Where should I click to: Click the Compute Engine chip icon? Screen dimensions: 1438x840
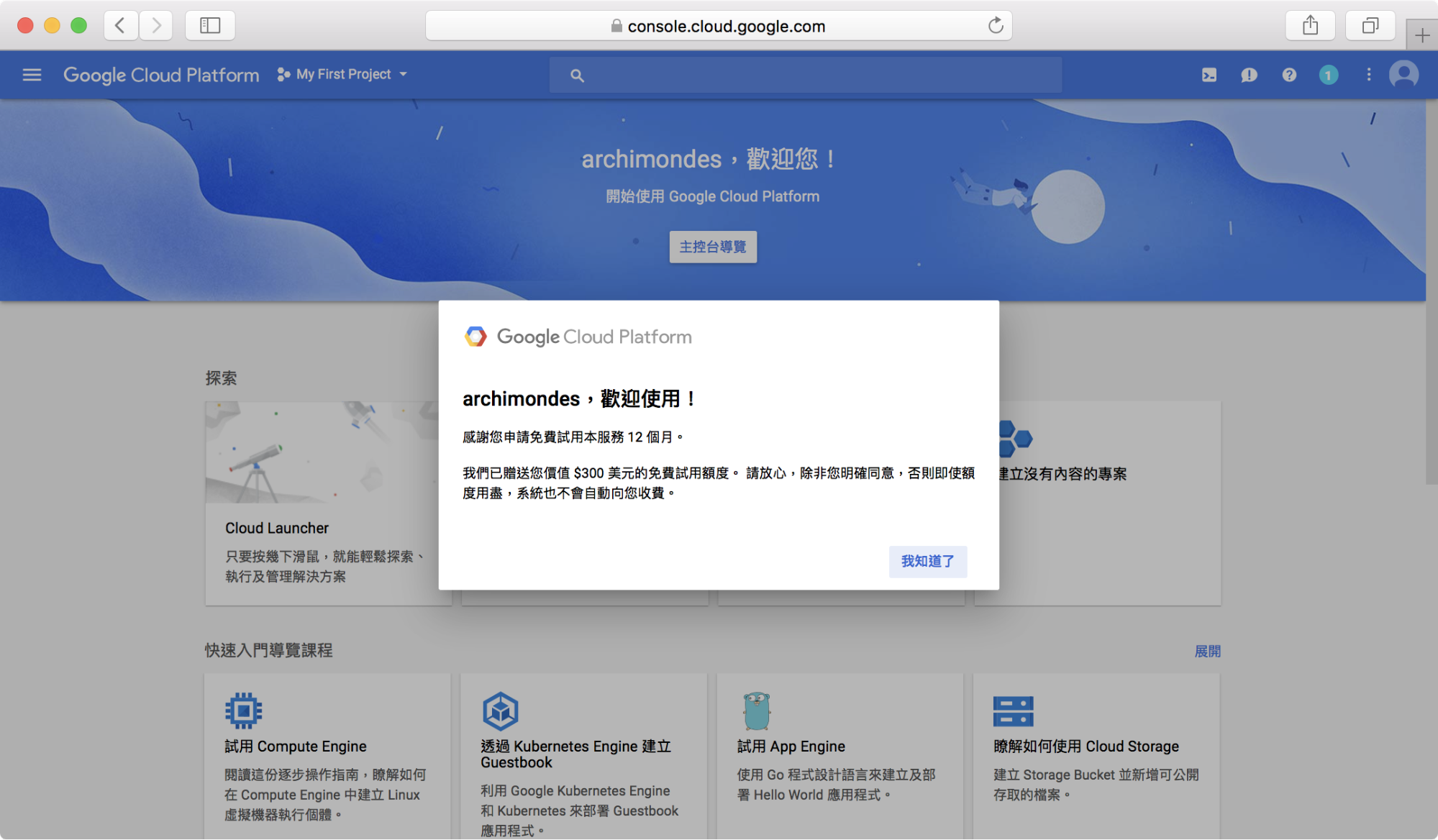[243, 711]
